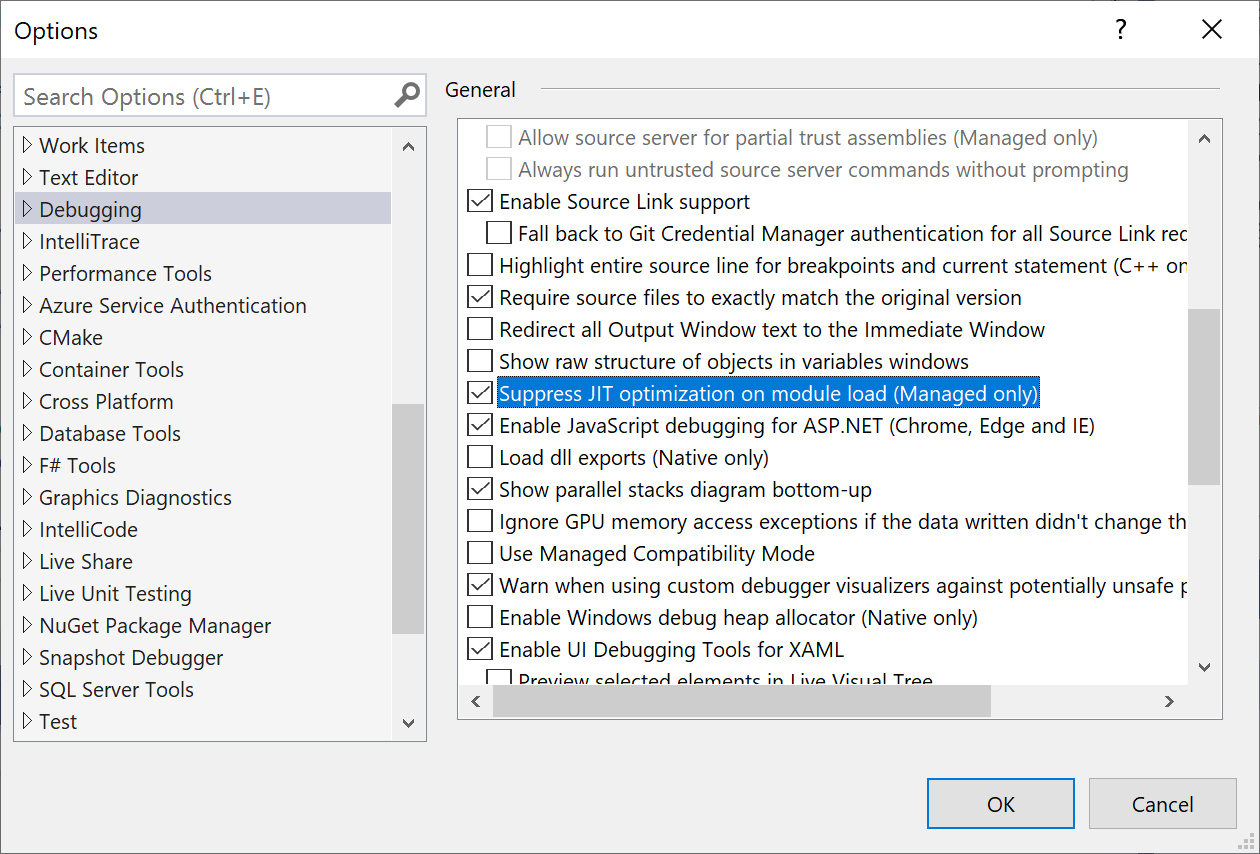Screen dimensions: 1260x854
Task: Enable Use Managed Compatibility Mode
Action: [x=479, y=552]
